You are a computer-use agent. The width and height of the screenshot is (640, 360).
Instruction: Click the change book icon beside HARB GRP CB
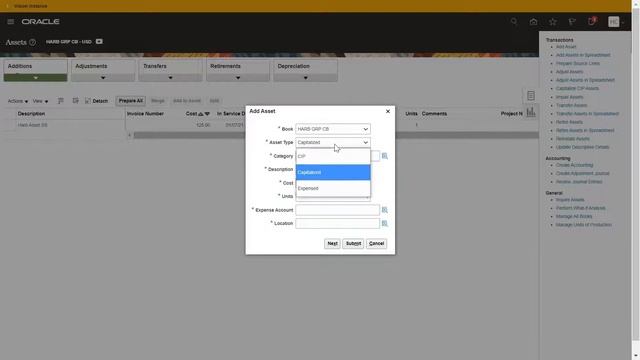pyautogui.click(x=99, y=42)
